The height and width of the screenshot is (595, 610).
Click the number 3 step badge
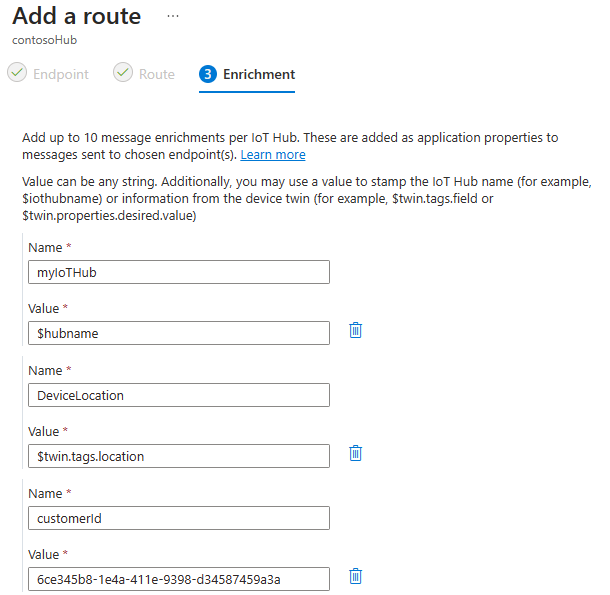208,74
